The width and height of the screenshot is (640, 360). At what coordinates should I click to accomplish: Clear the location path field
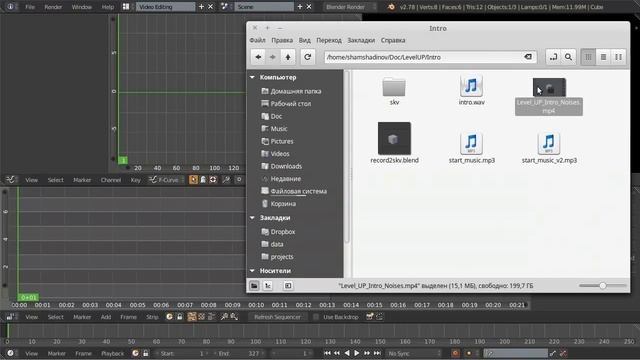click(528, 57)
